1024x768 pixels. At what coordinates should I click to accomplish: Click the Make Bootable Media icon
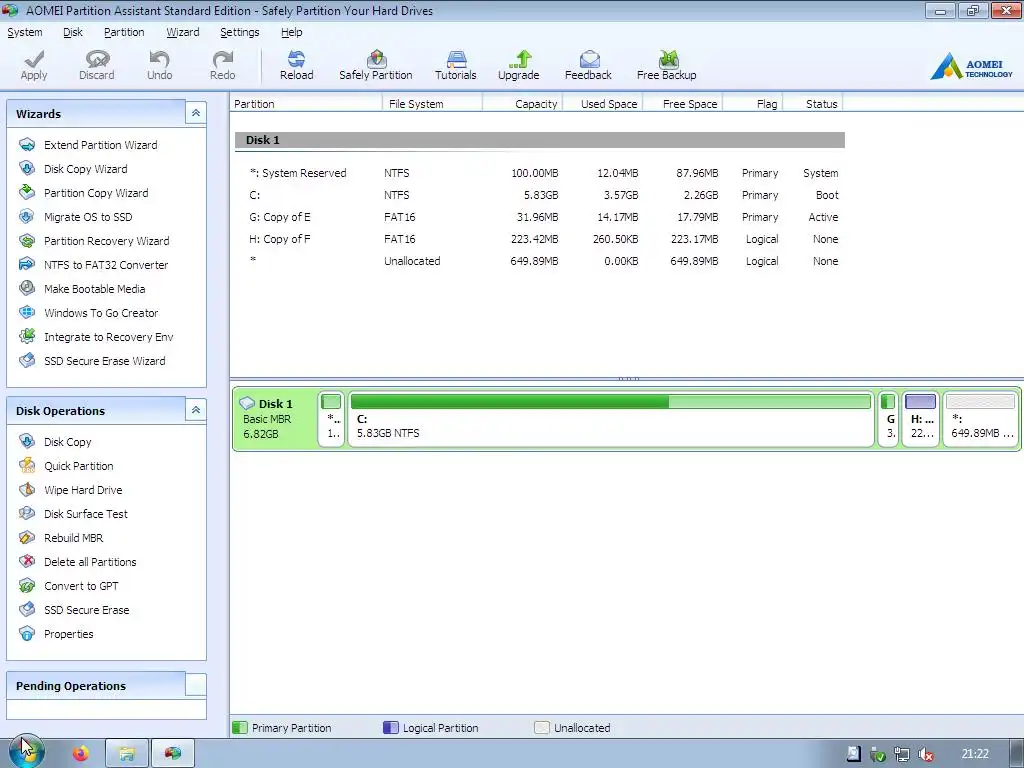pos(27,288)
